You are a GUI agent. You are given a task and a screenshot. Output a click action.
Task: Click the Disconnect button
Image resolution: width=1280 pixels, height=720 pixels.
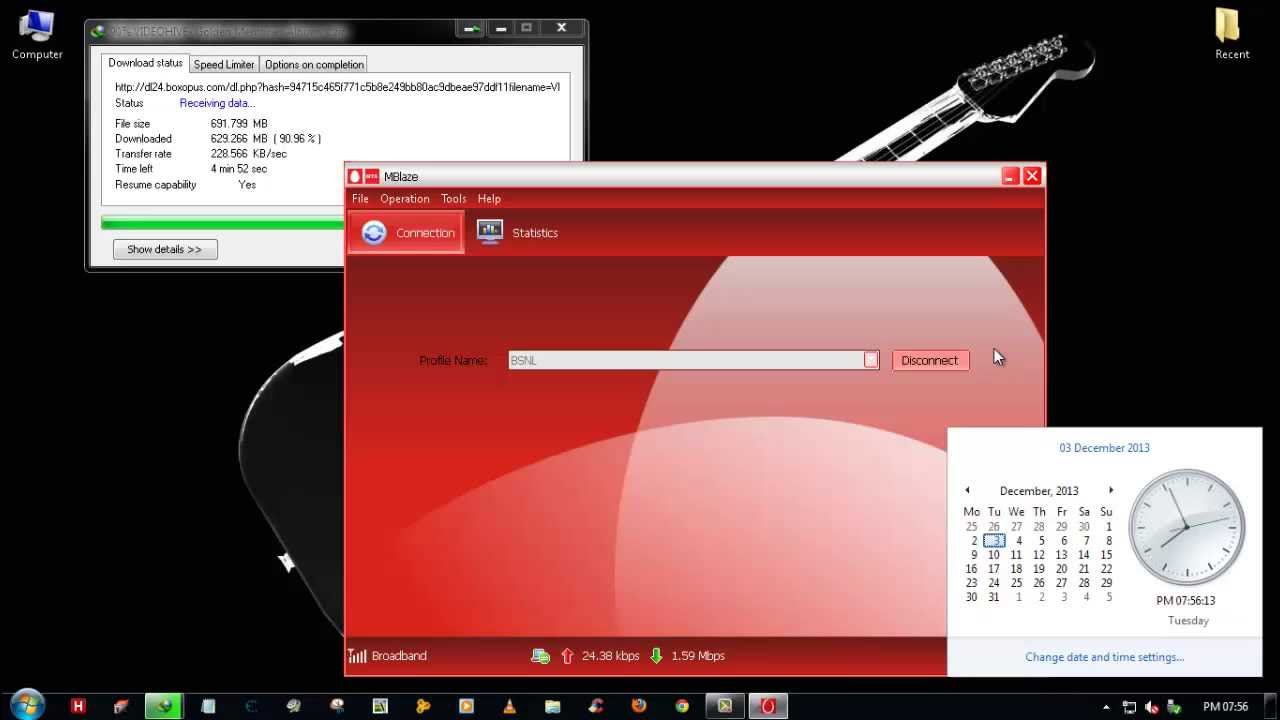point(930,360)
